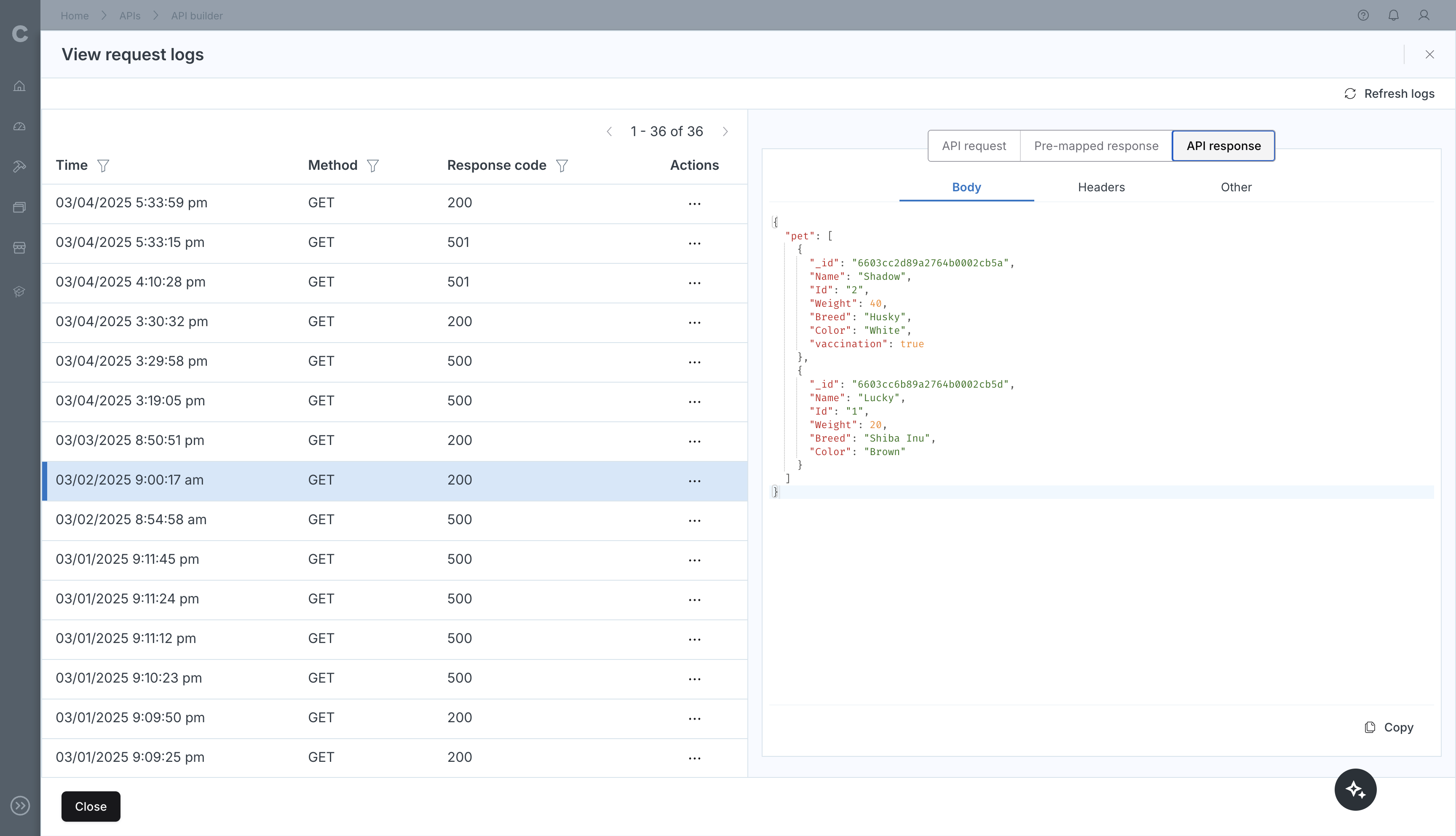The width and height of the screenshot is (1456, 836).
Task: Click the '1 - 36 of 36' pagination text
Action: pyautogui.click(x=666, y=131)
